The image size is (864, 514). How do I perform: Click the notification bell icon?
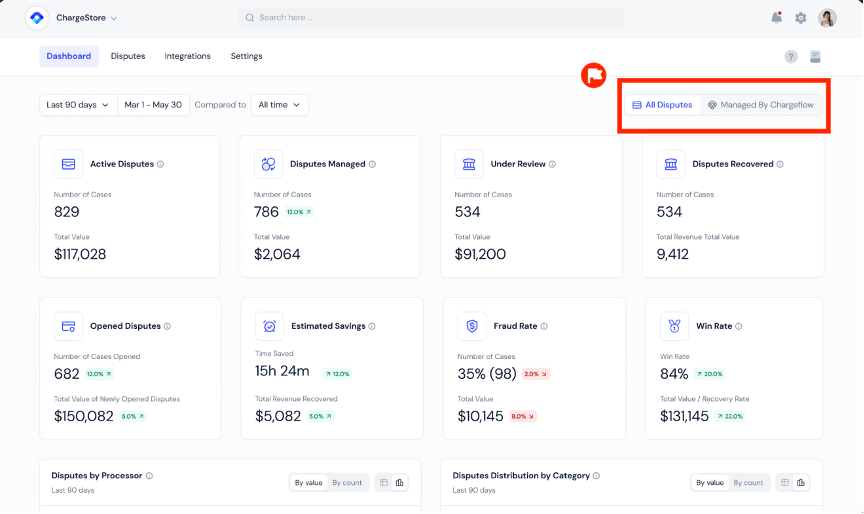point(777,17)
